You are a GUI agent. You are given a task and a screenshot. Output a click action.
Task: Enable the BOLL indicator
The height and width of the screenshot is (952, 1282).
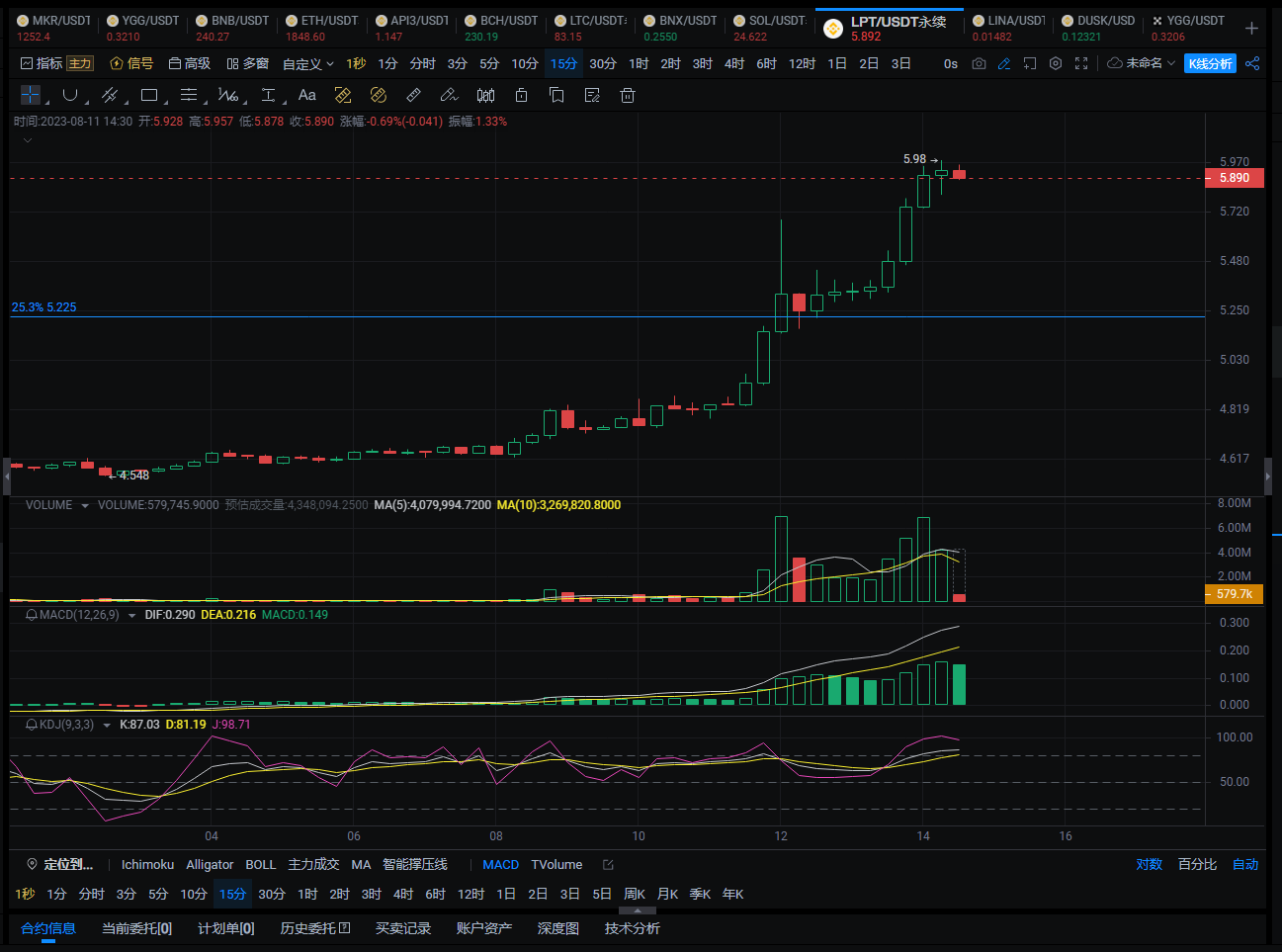[261, 864]
